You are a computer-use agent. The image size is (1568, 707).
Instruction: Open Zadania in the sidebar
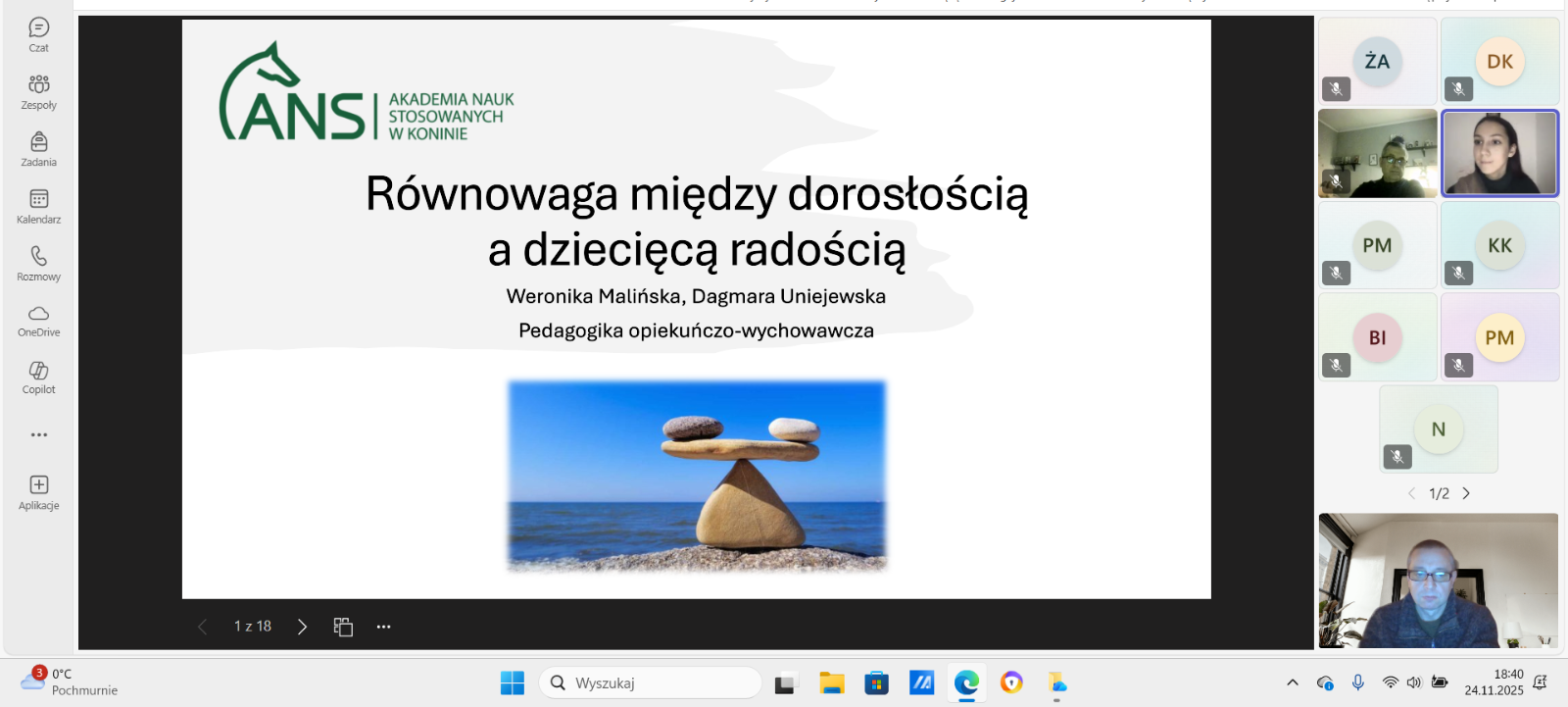click(x=38, y=148)
